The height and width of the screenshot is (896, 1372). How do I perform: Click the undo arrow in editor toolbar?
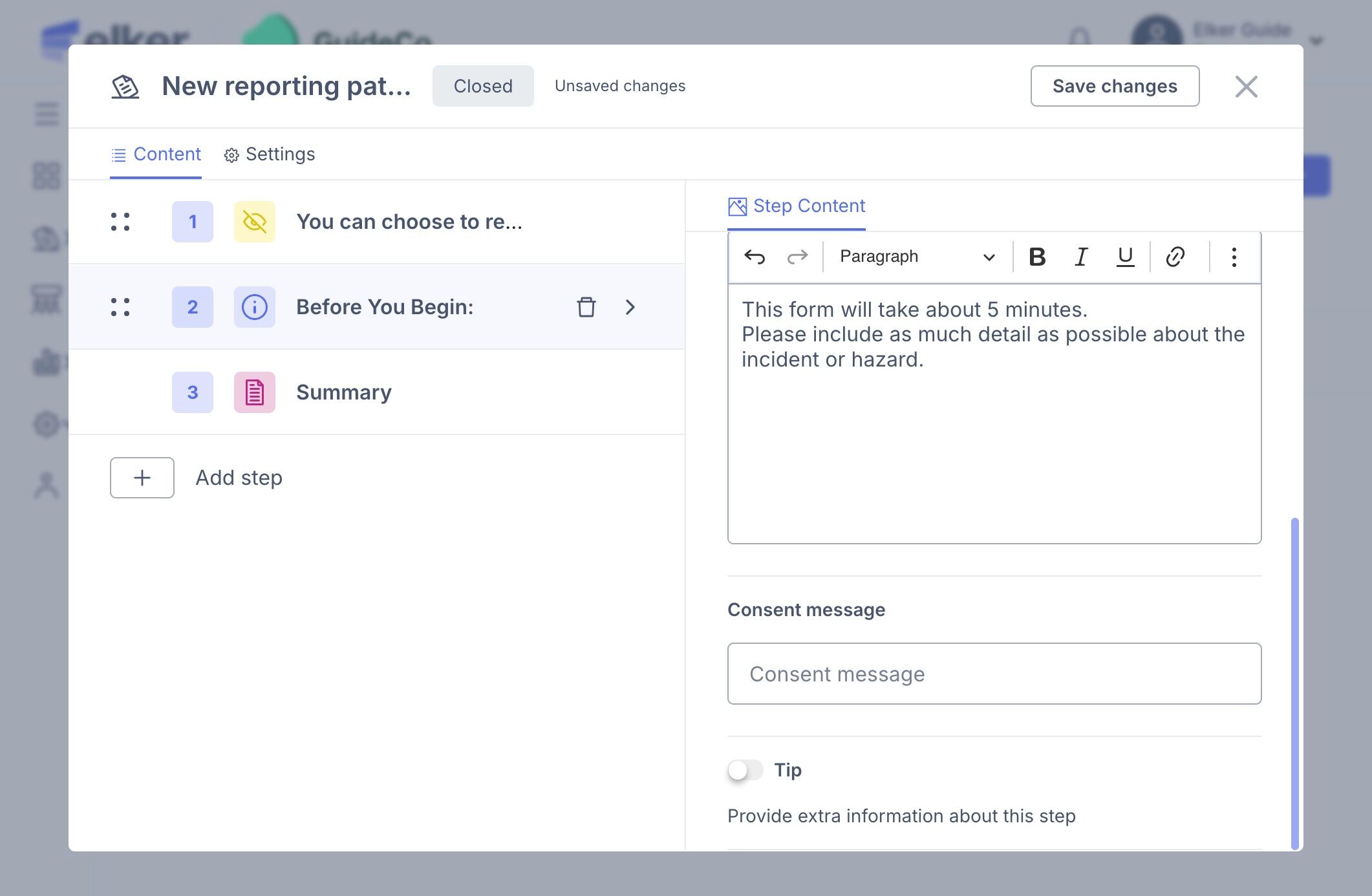pos(754,257)
